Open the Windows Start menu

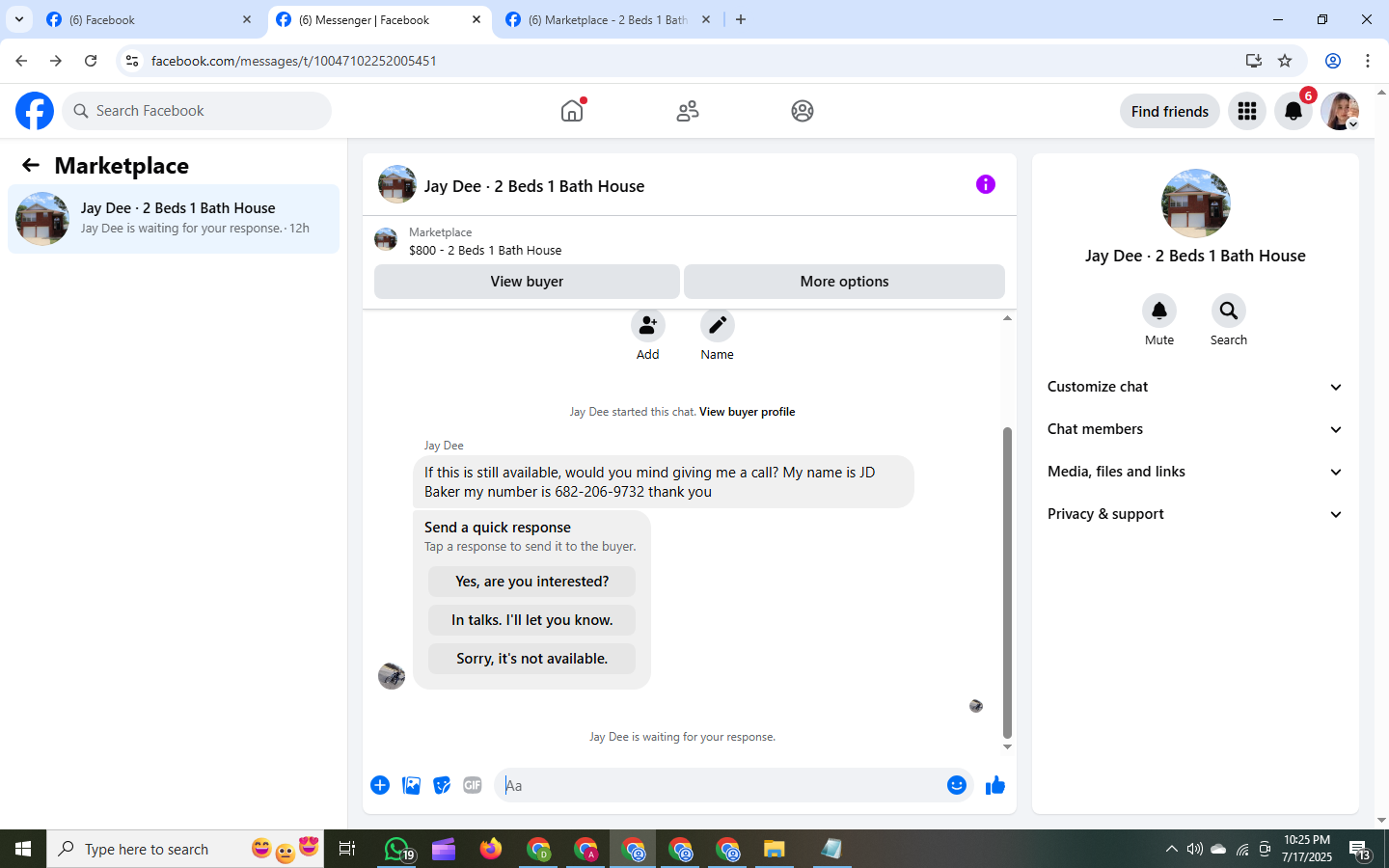click(x=23, y=849)
